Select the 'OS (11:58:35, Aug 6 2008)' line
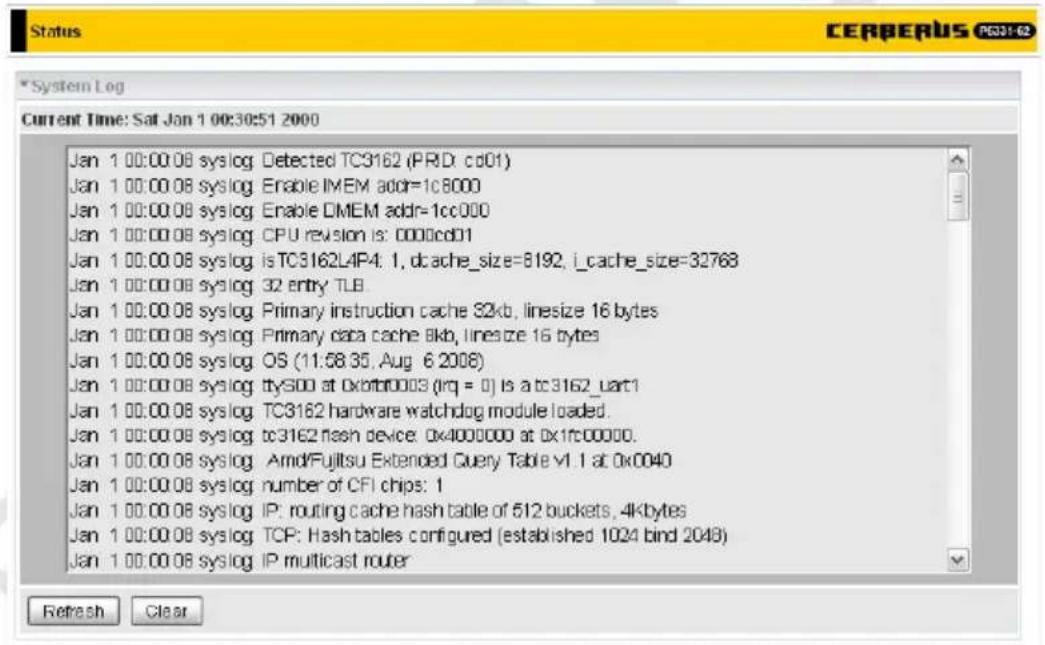The image size is (1045, 645). click(277, 360)
